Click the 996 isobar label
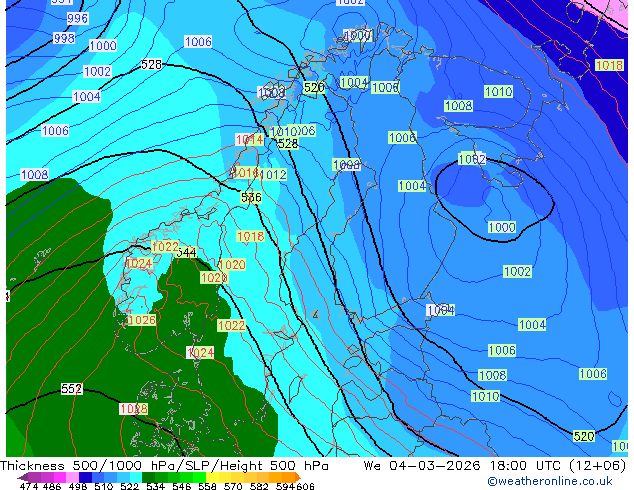634x490 pixels. pyautogui.click(x=77, y=18)
